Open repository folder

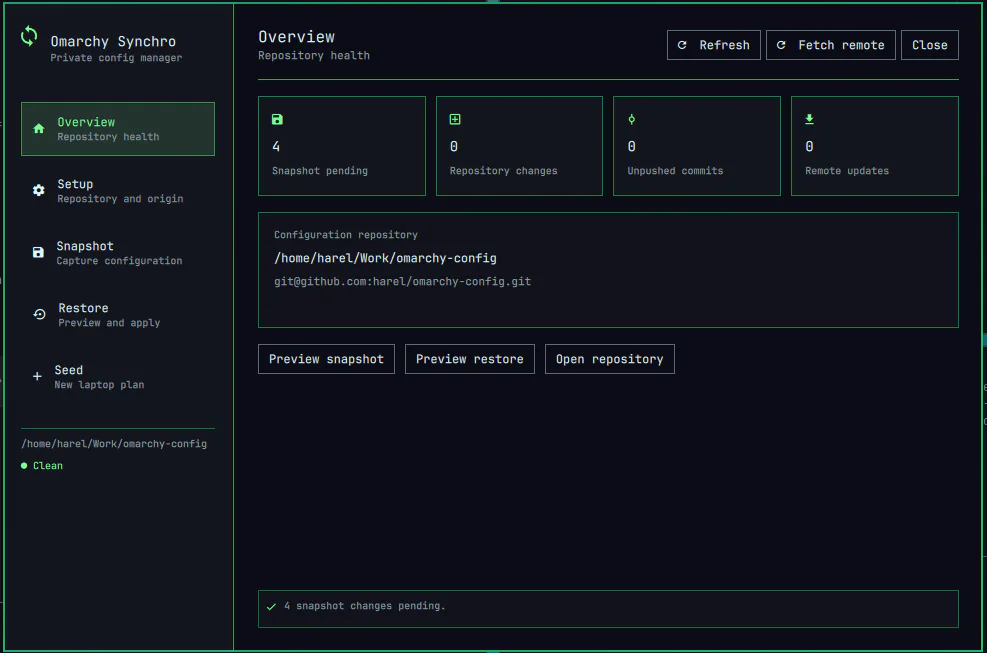(x=609, y=359)
